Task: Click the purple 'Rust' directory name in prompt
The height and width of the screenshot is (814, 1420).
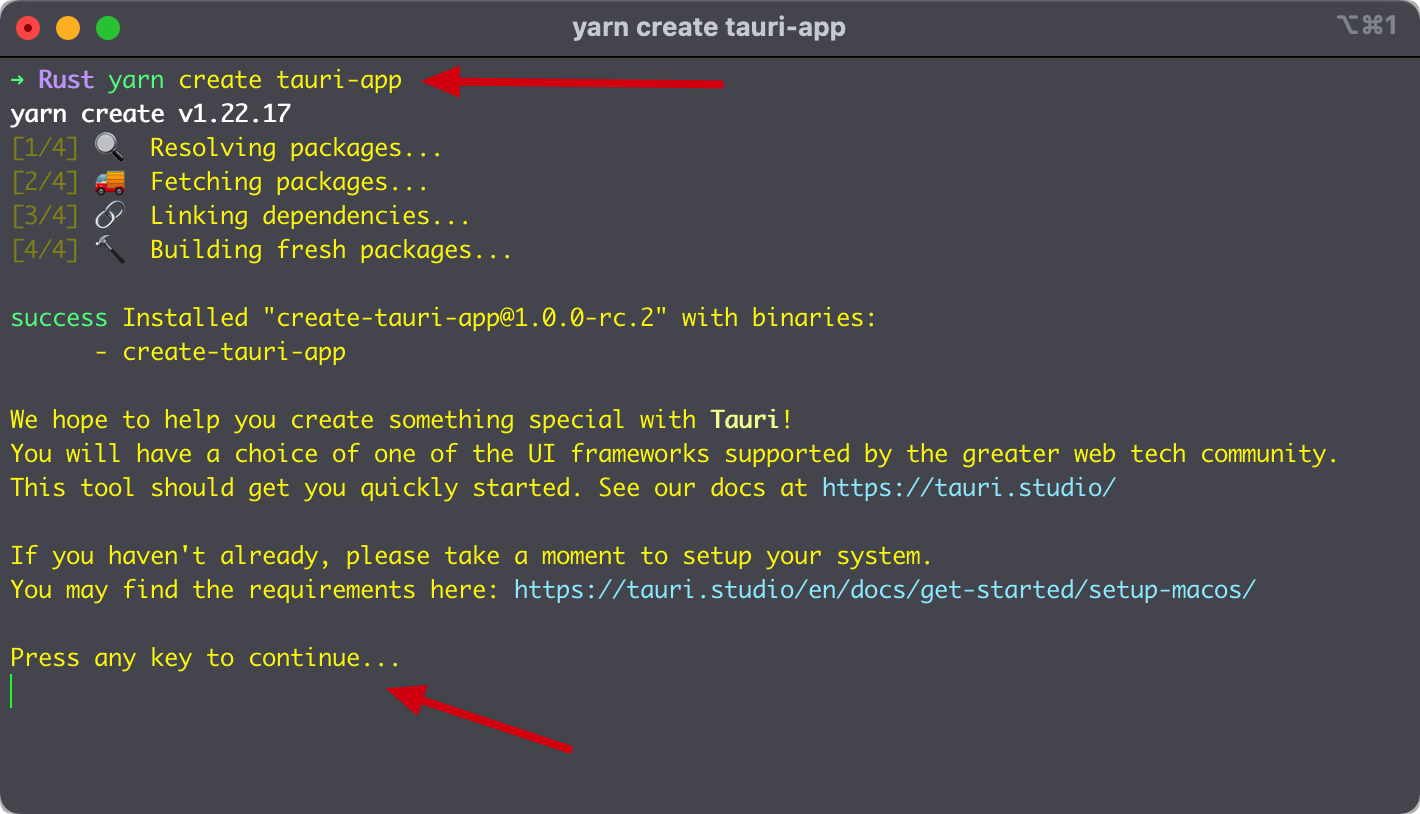Action: (x=66, y=81)
